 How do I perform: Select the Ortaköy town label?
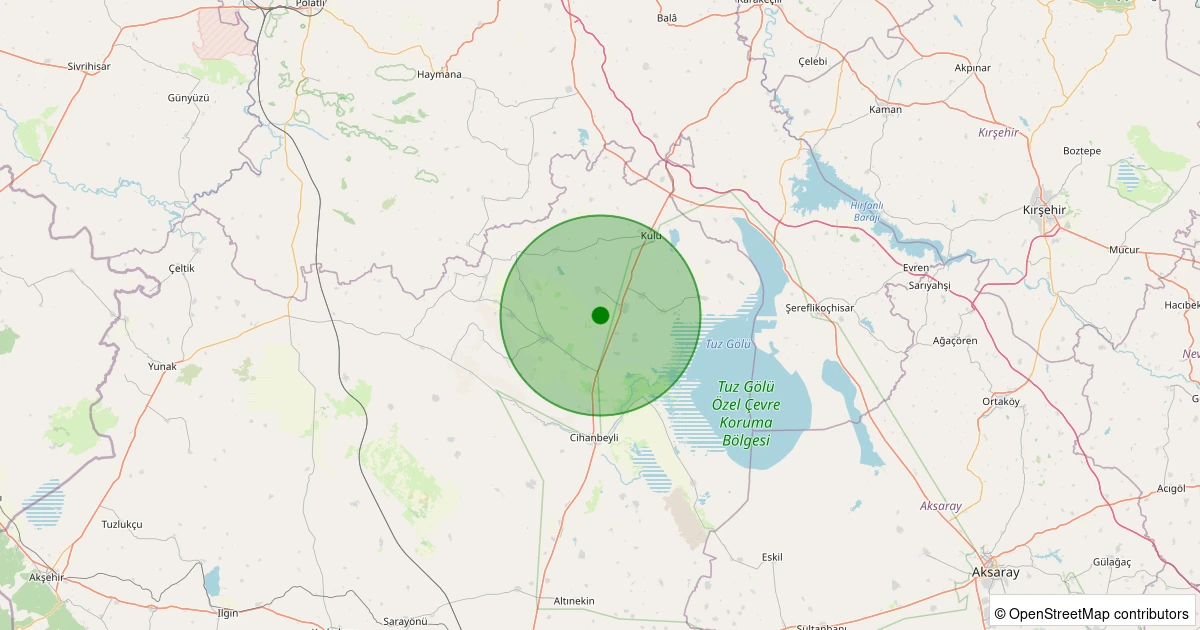tap(1000, 402)
